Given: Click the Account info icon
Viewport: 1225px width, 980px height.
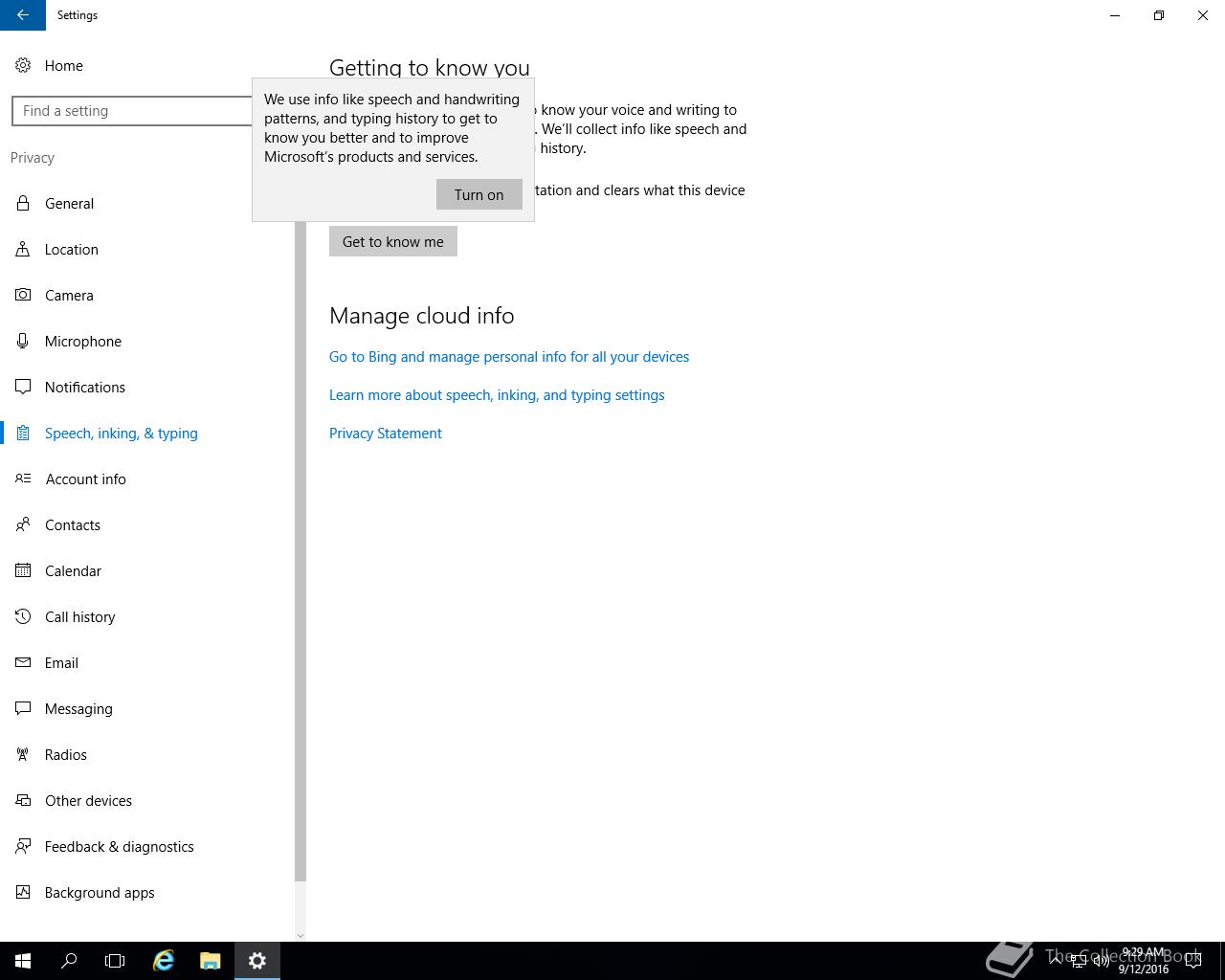Looking at the screenshot, I should 23,479.
